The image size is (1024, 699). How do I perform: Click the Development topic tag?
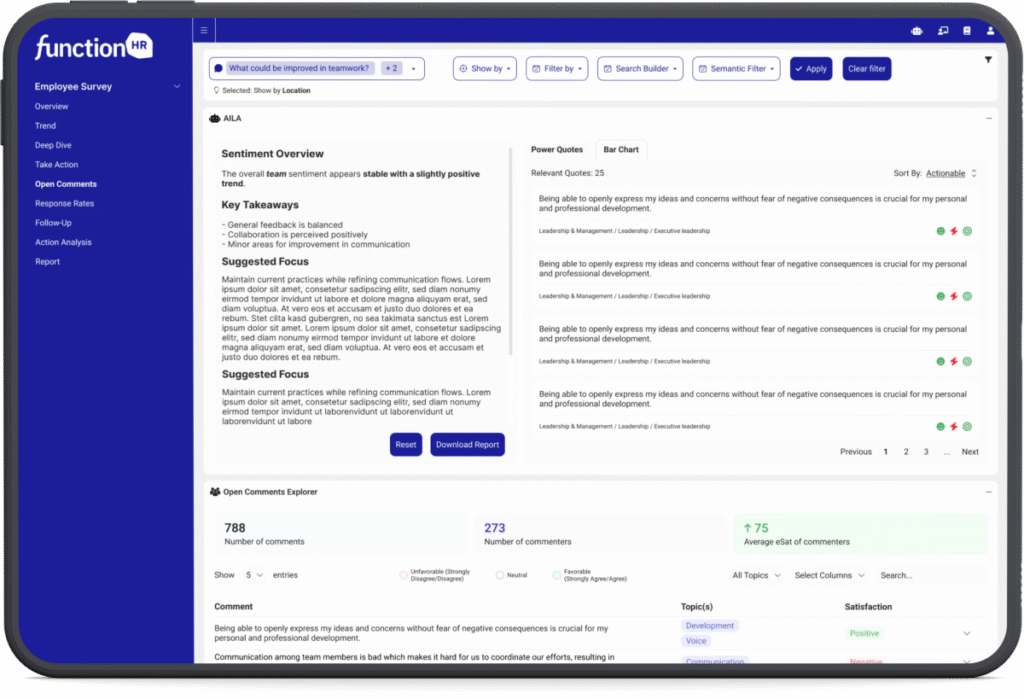710,626
